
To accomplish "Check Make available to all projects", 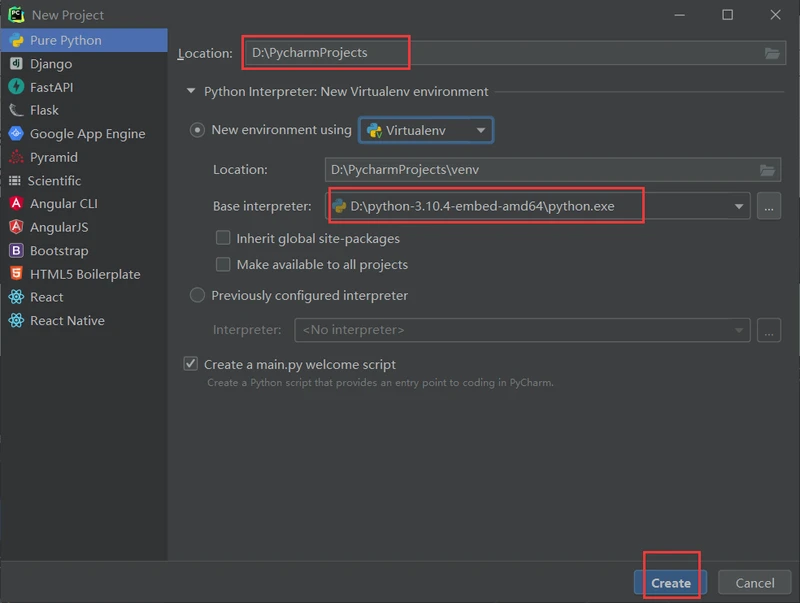I will 224,265.
